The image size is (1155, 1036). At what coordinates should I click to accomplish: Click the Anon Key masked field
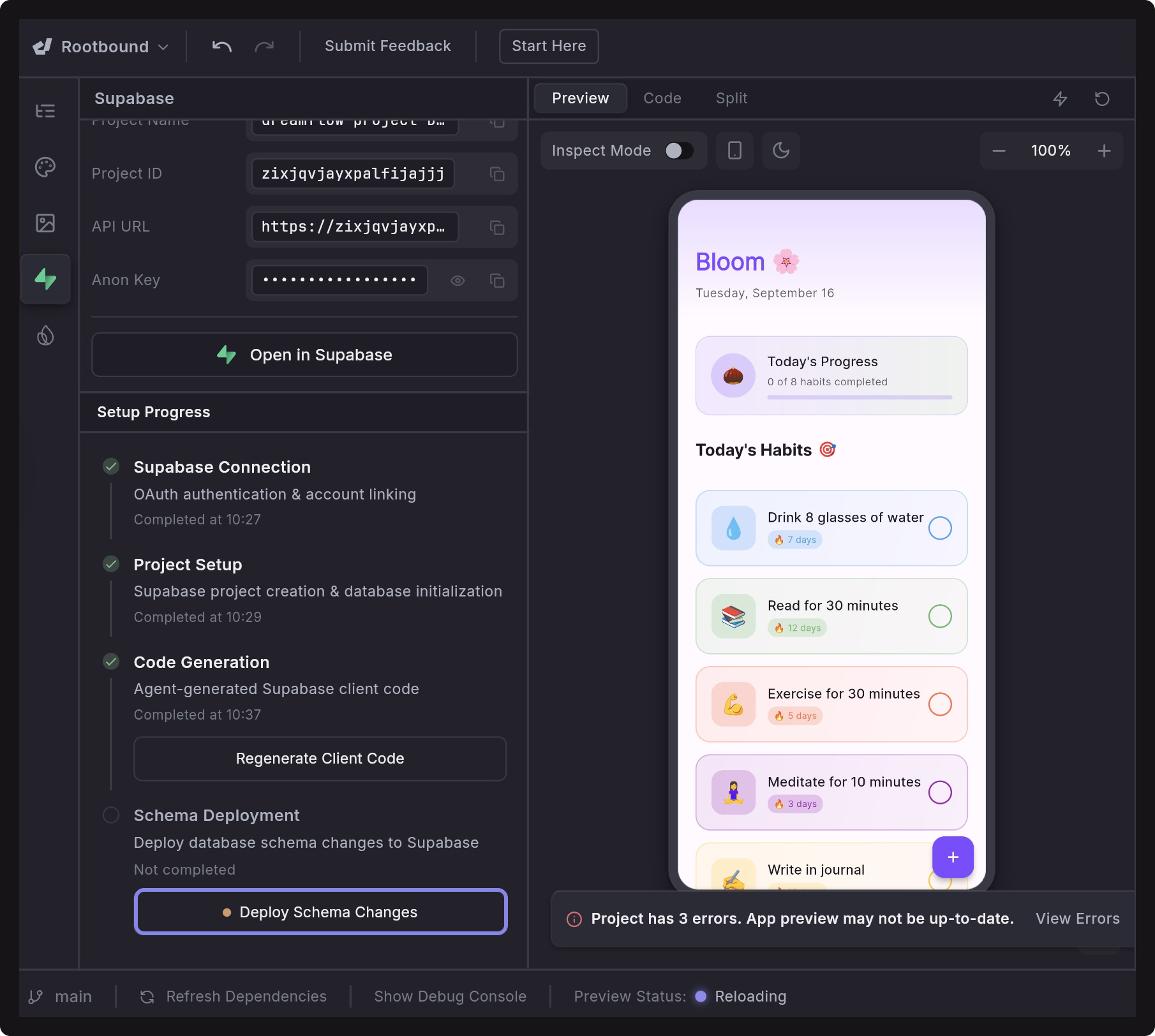point(339,281)
